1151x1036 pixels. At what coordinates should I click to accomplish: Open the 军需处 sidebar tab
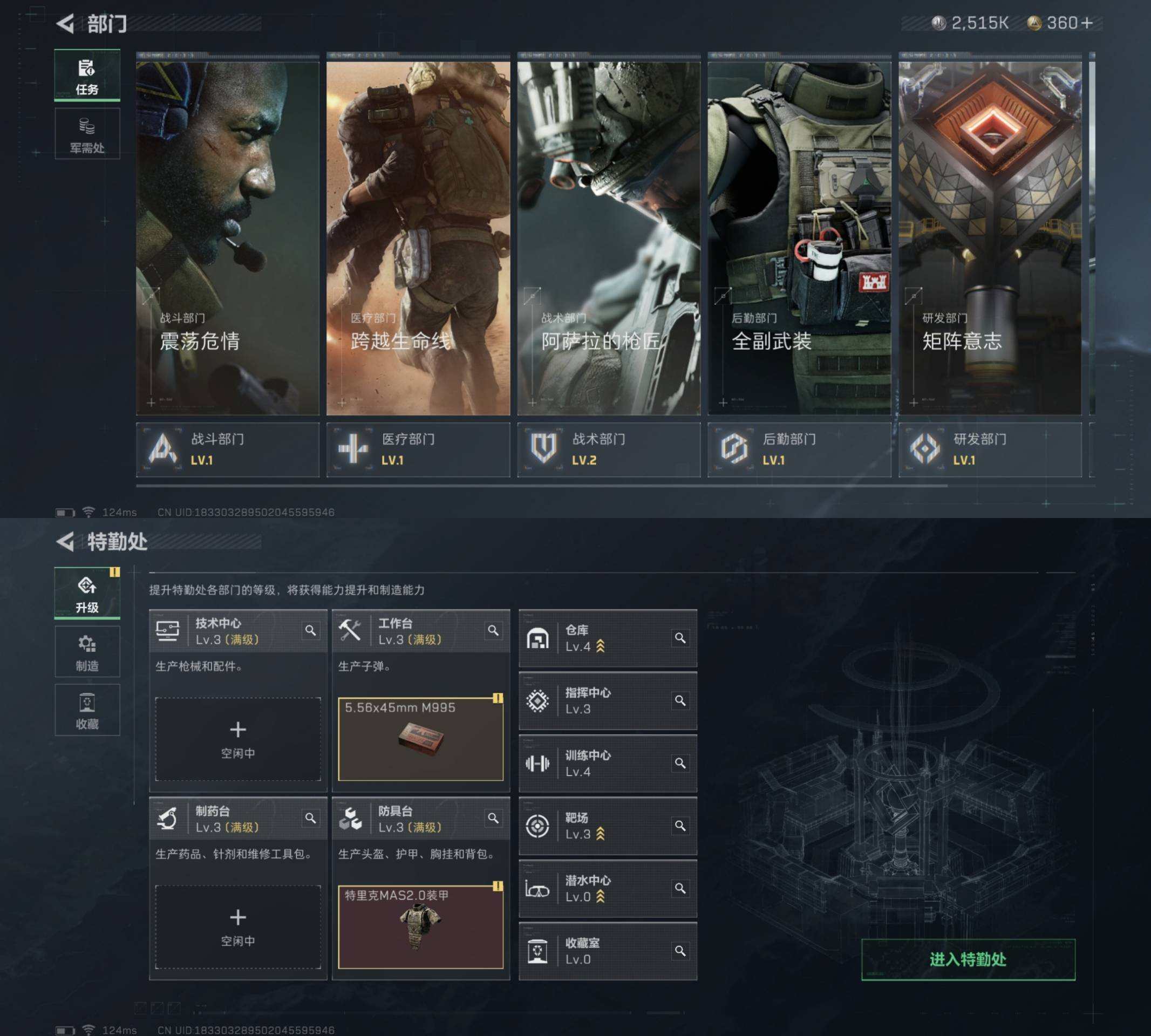tap(87, 134)
